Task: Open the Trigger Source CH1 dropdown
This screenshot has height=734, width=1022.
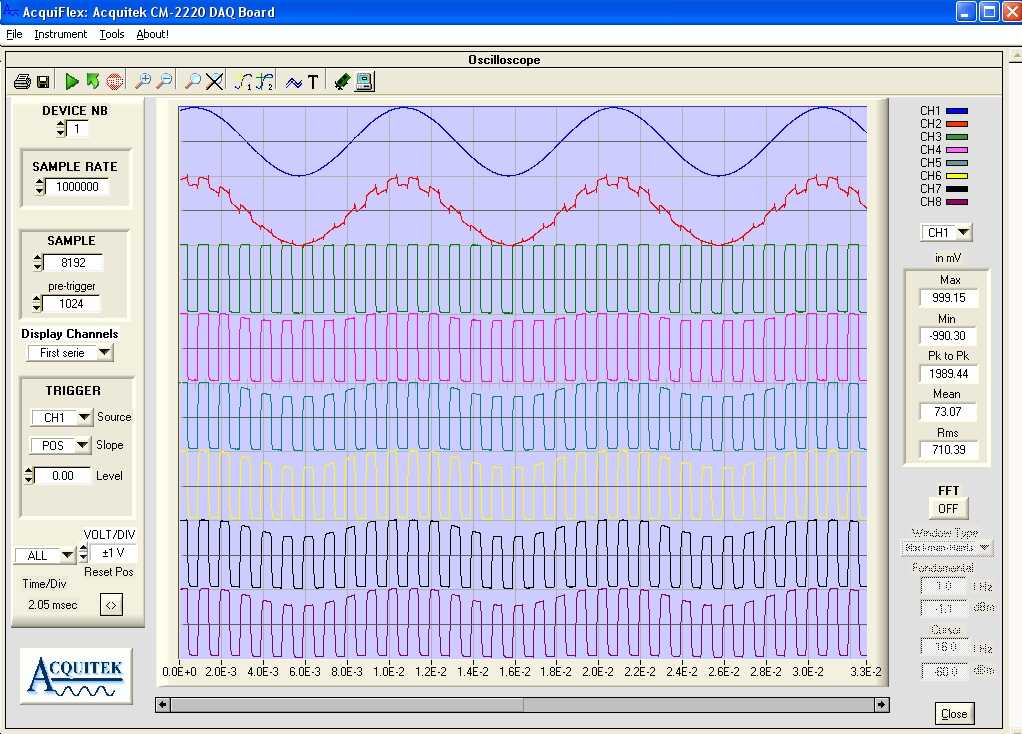Action: point(62,417)
